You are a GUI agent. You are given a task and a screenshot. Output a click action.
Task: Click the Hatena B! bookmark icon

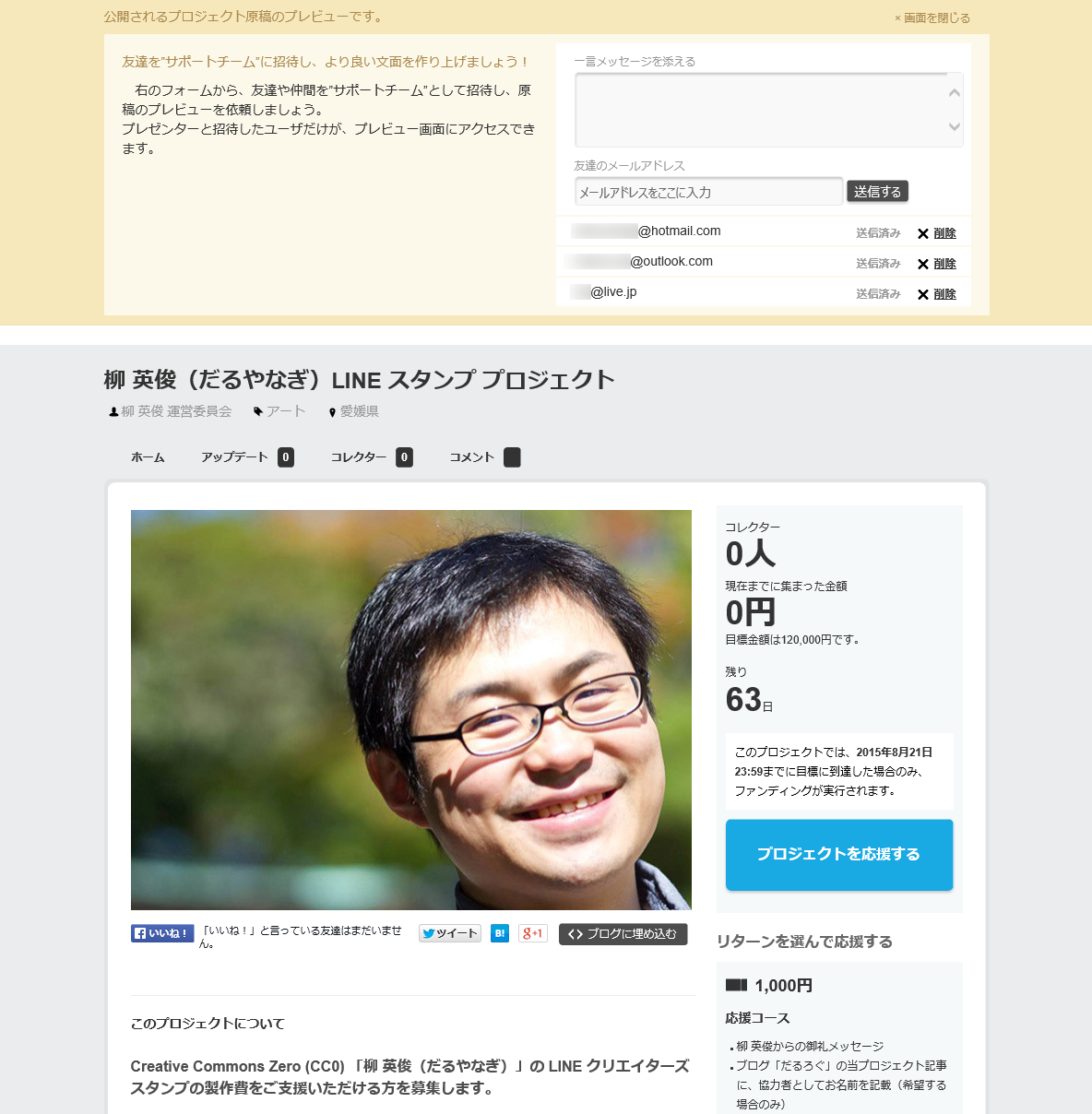(500, 933)
